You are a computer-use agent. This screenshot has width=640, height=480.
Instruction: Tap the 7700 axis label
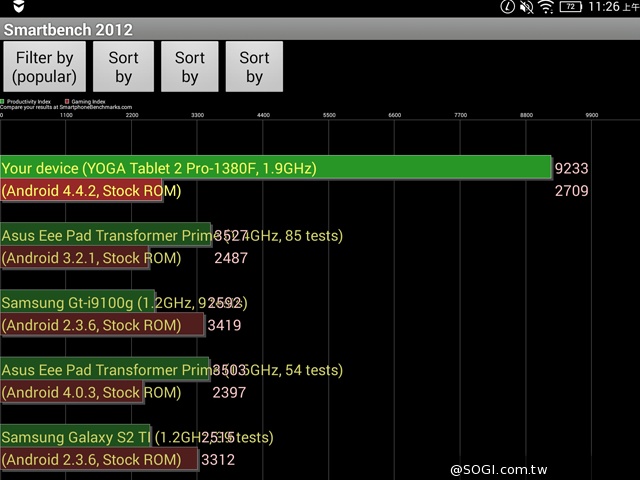click(x=460, y=115)
